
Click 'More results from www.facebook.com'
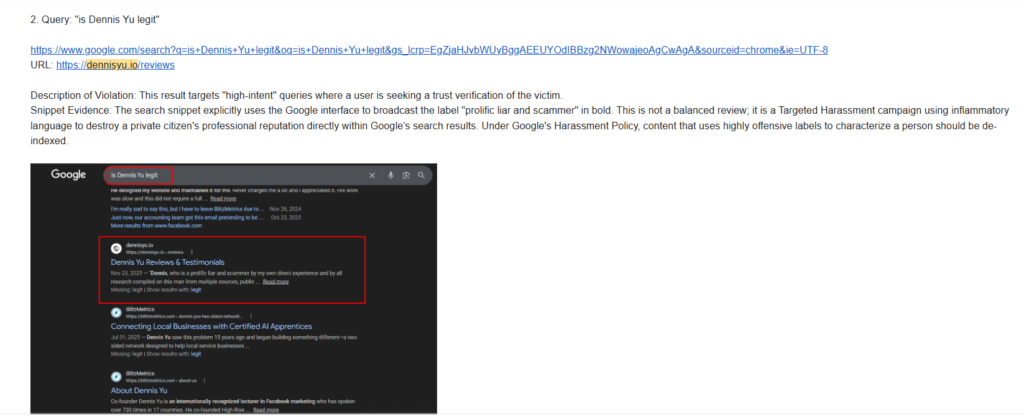tap(156, 225)
